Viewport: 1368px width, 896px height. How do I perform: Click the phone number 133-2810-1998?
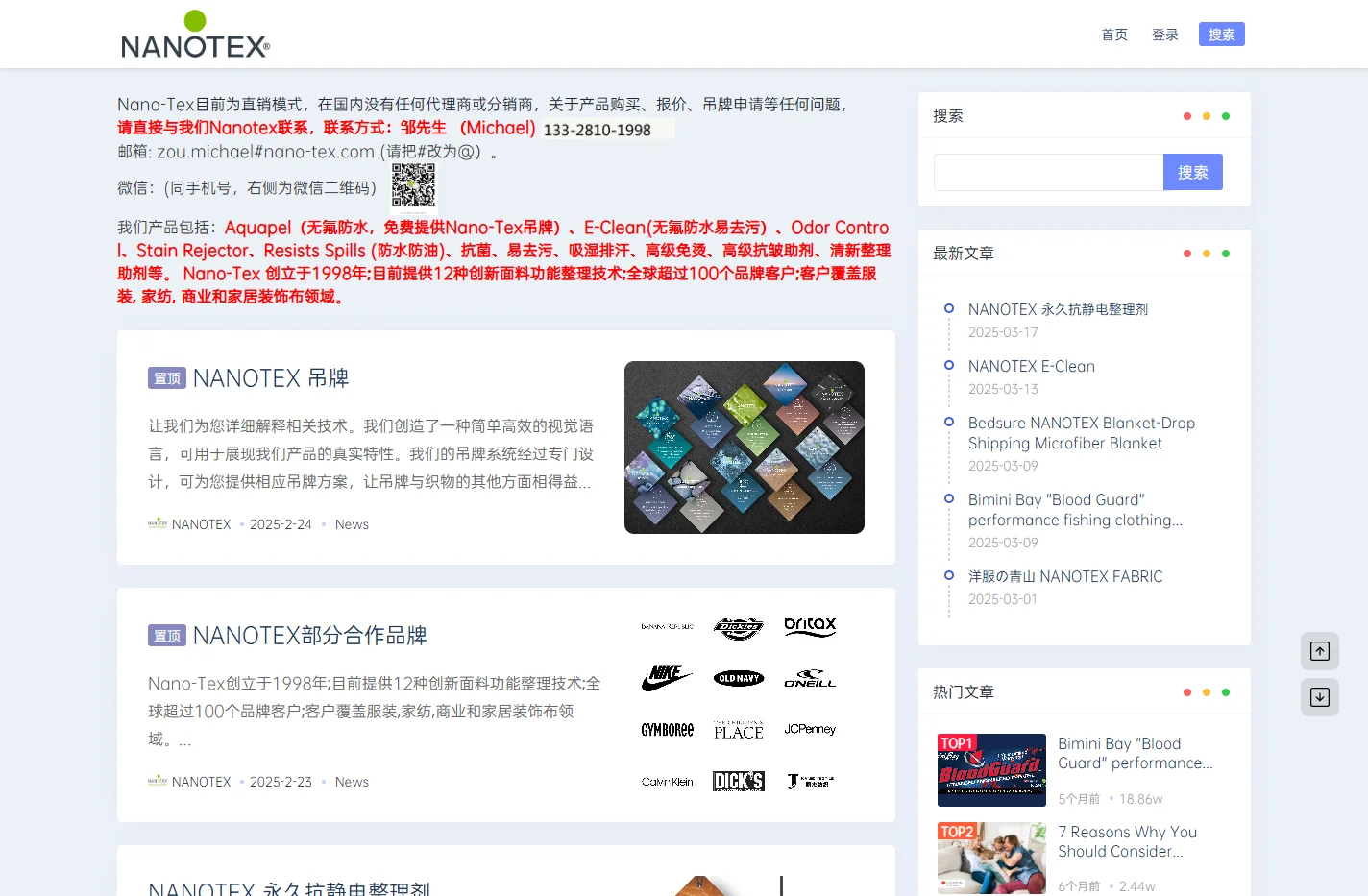tap(598, 130)
